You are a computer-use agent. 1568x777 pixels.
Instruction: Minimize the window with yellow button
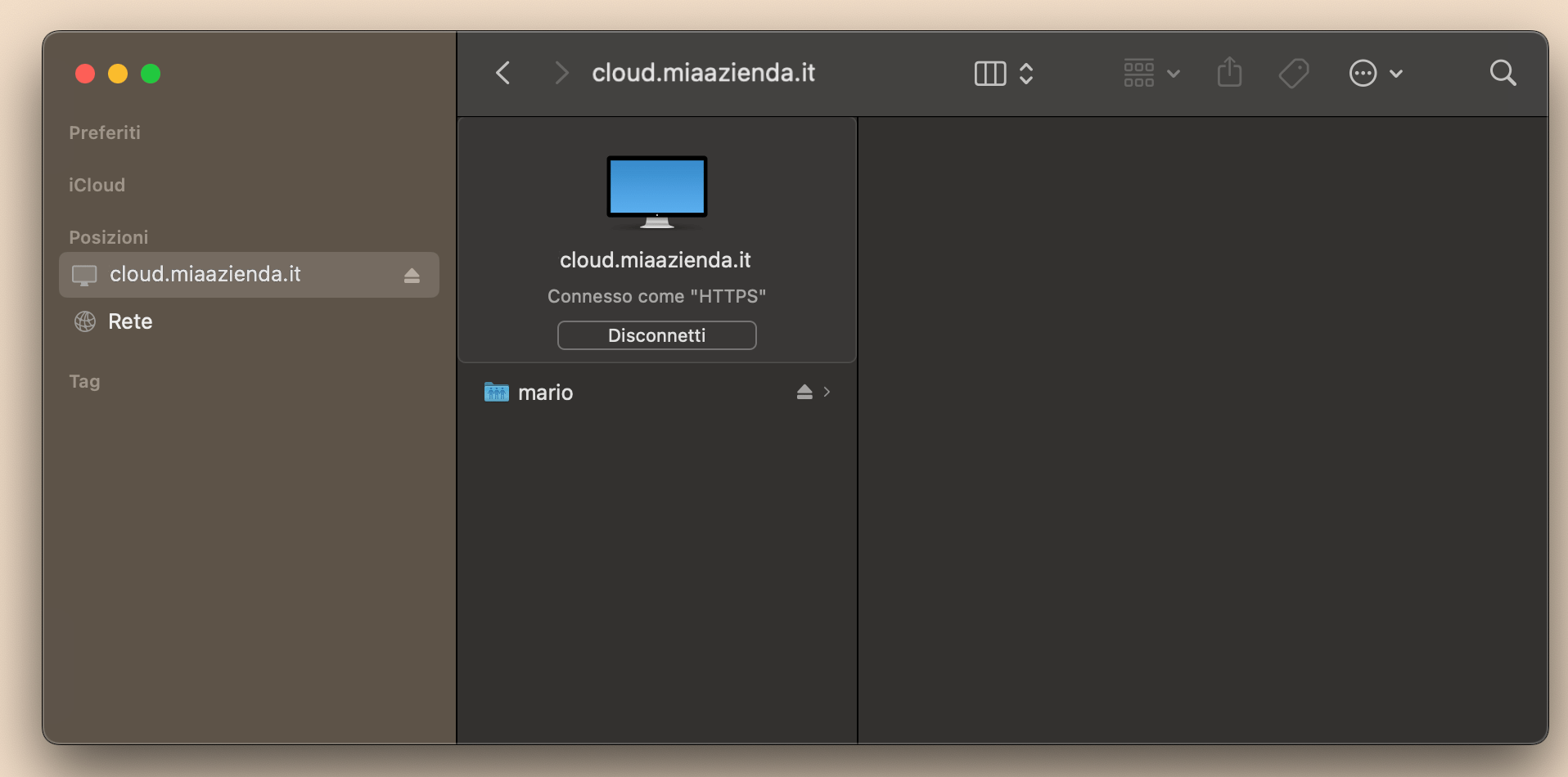point(118,74)
